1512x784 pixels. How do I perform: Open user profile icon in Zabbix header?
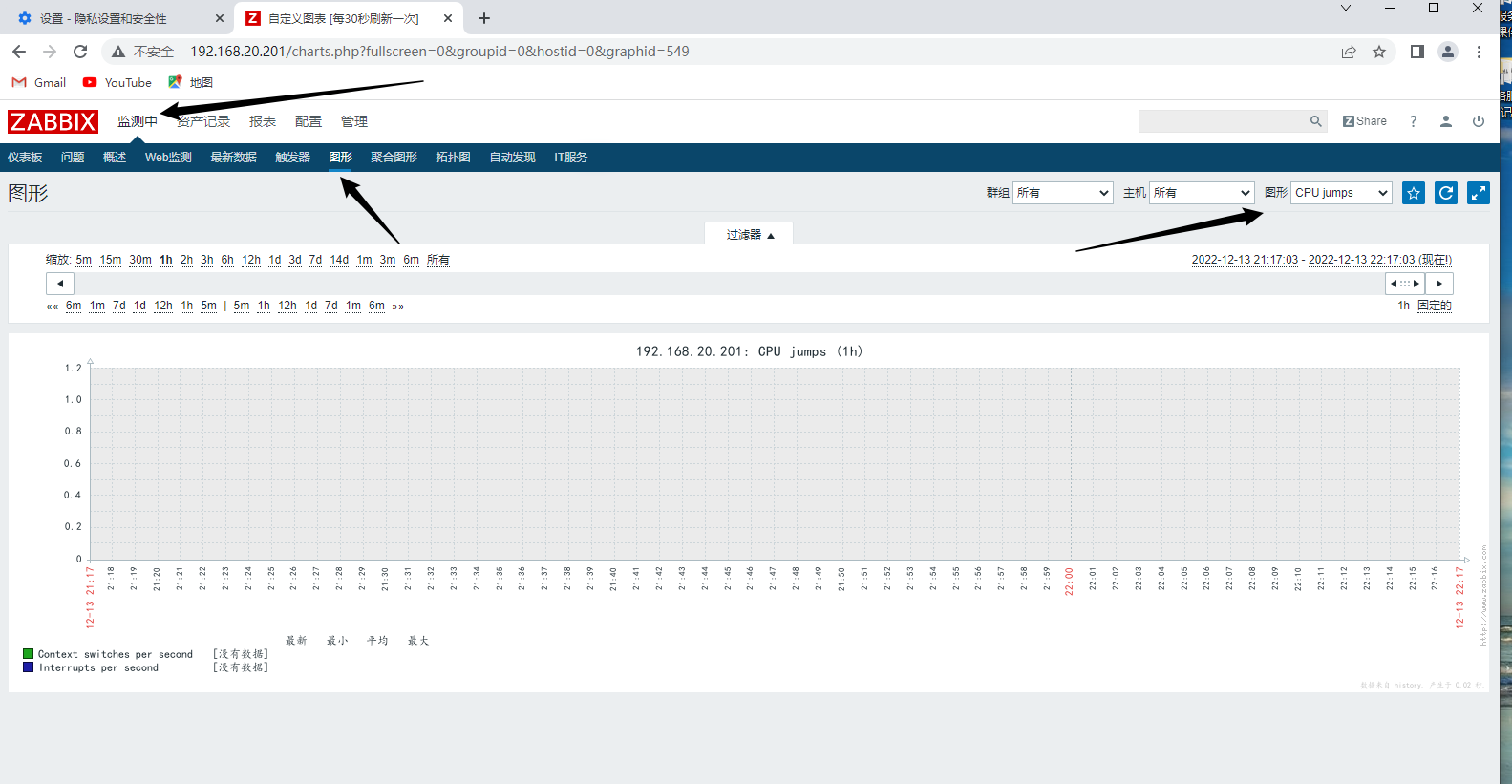pos(1446,121)
